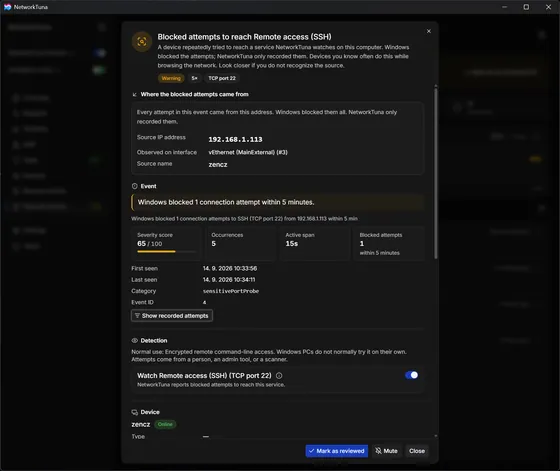Disable Watch Remote access (SSH) toggle
Image resolution: width=560 pixels, height=471 pixels.
[411, 375]
